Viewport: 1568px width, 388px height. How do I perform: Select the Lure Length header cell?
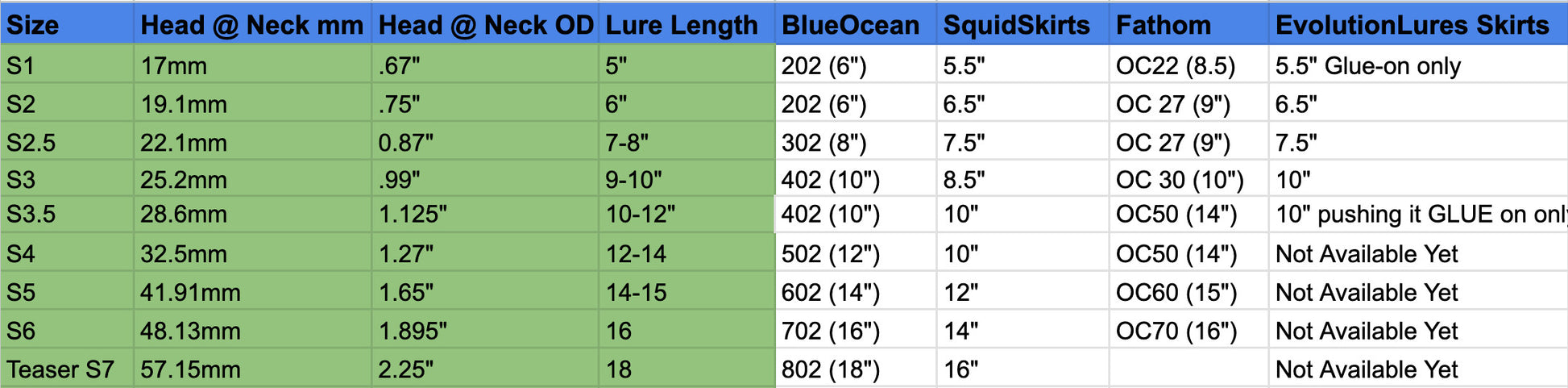point(687,24)
